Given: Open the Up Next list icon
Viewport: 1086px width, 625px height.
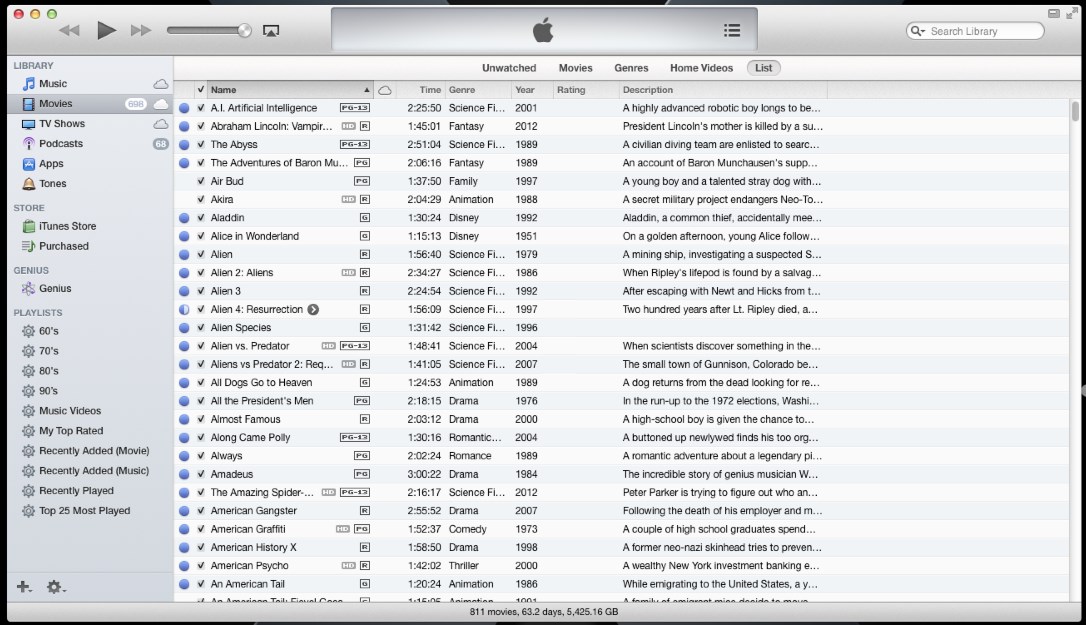Looking at the screenshot, I should [731, 30].
